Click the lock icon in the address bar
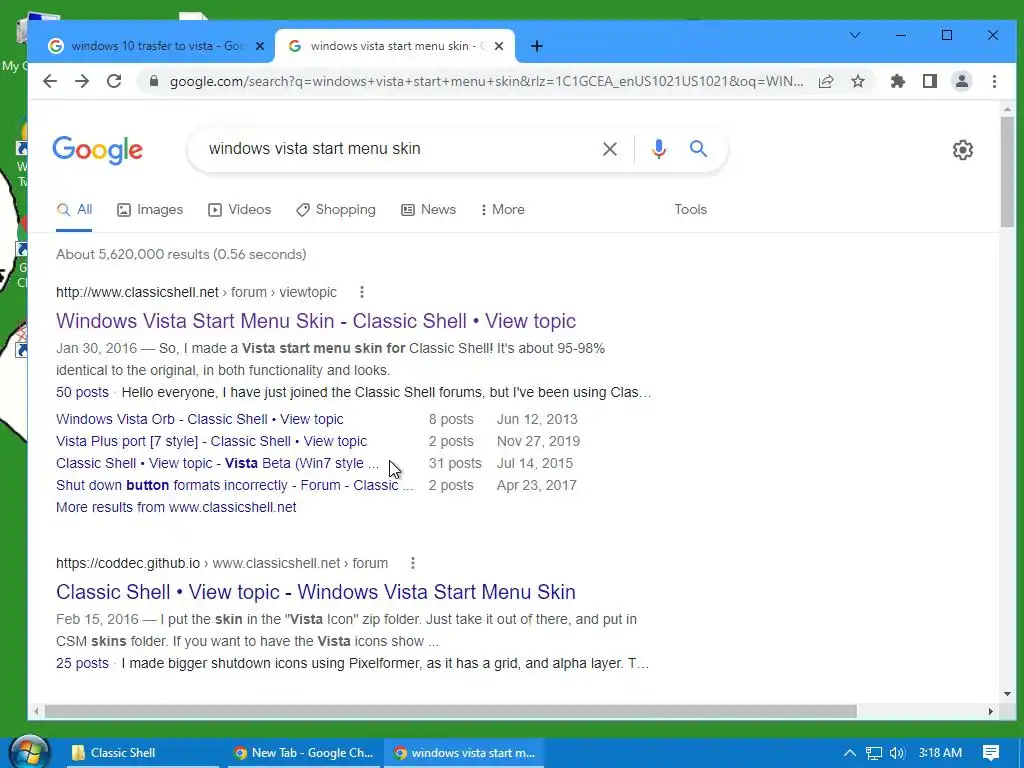Viewport: 1024px width, 768px height. pos(154,81)
